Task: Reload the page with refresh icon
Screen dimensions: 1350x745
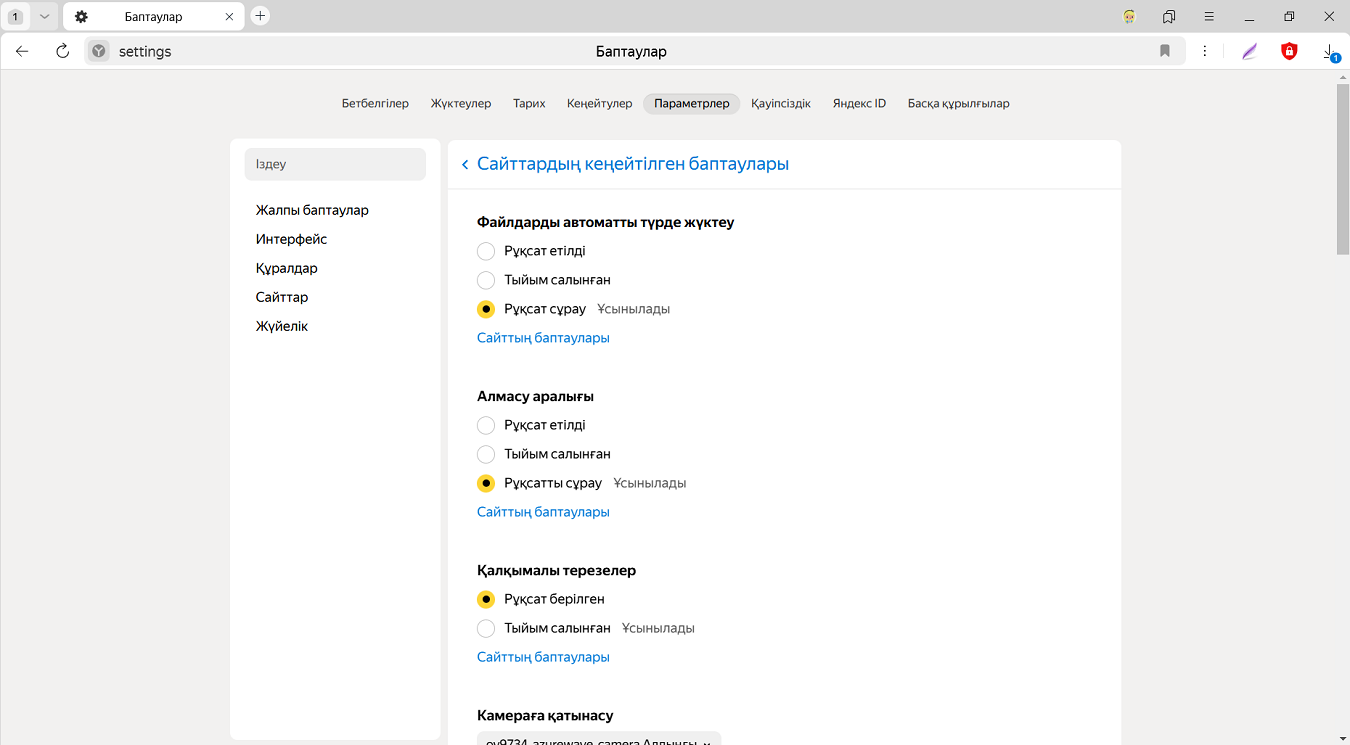Action: 62,51
